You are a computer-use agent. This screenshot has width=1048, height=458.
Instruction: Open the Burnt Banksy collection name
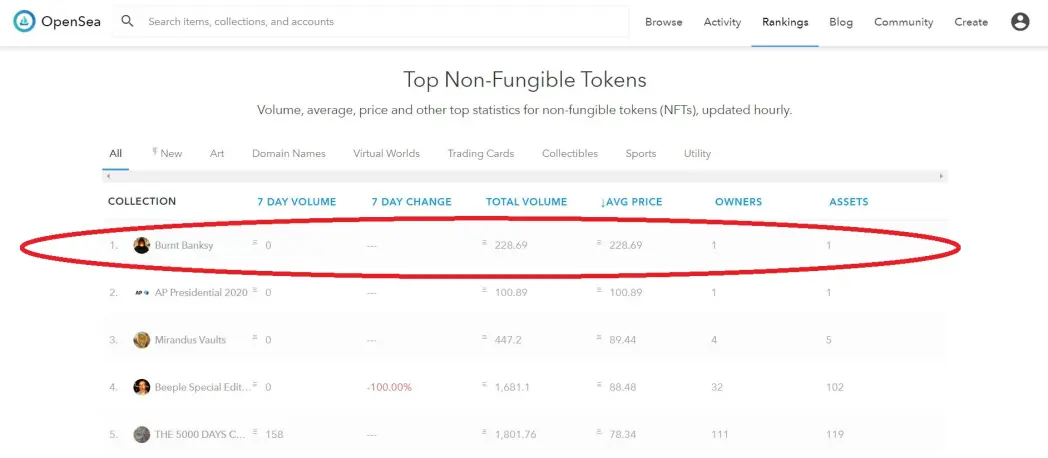point(184,245)
